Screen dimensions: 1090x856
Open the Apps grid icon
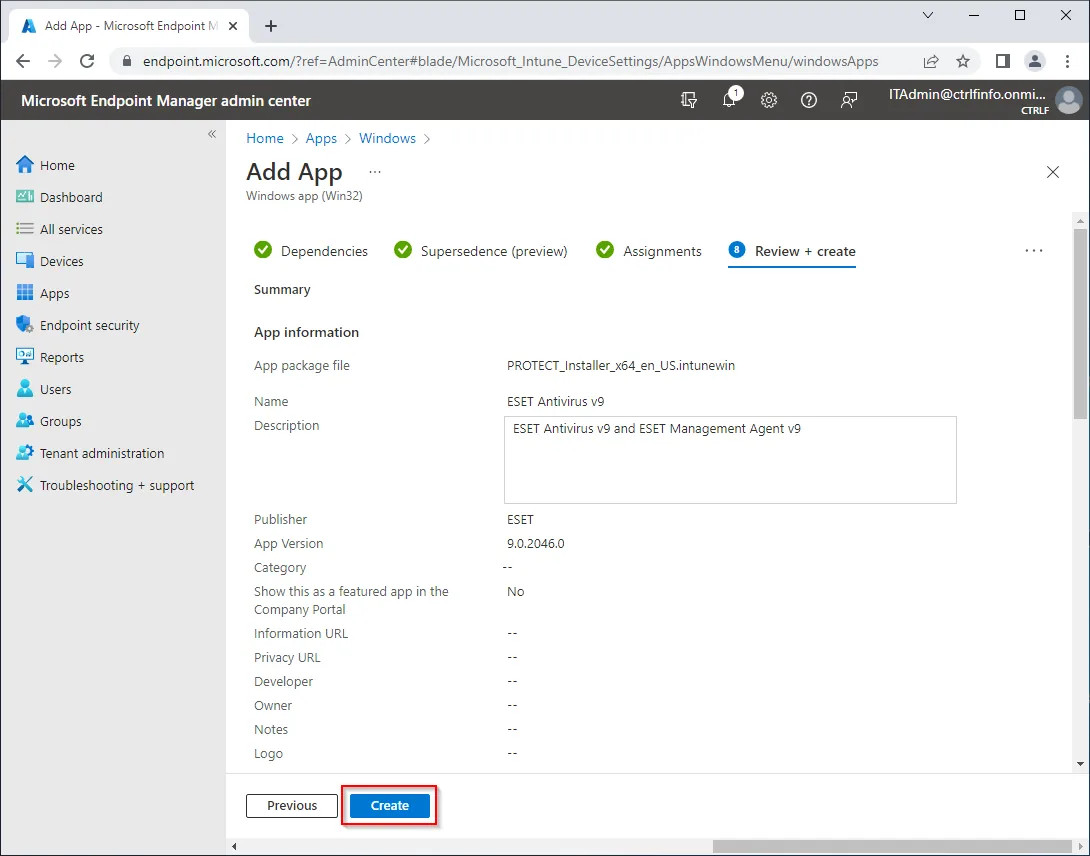click(24, 293)
